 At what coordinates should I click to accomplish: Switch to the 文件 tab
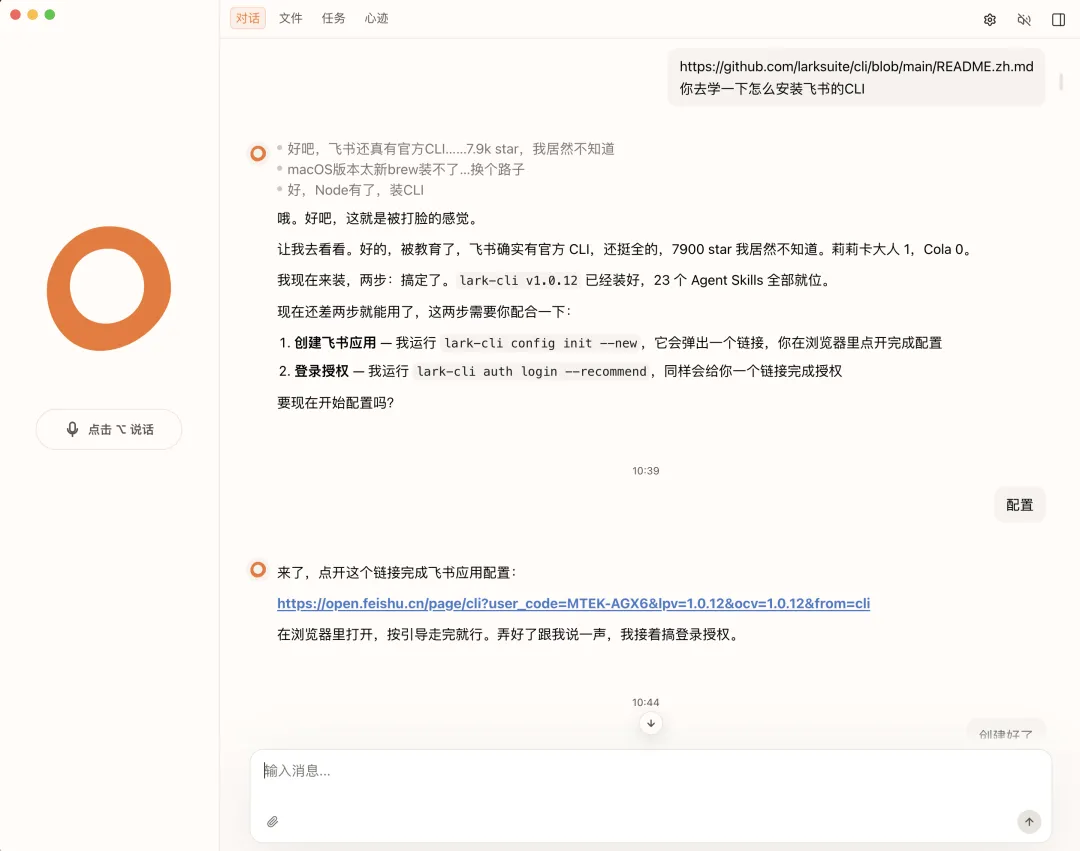click(x=291, y=19)
